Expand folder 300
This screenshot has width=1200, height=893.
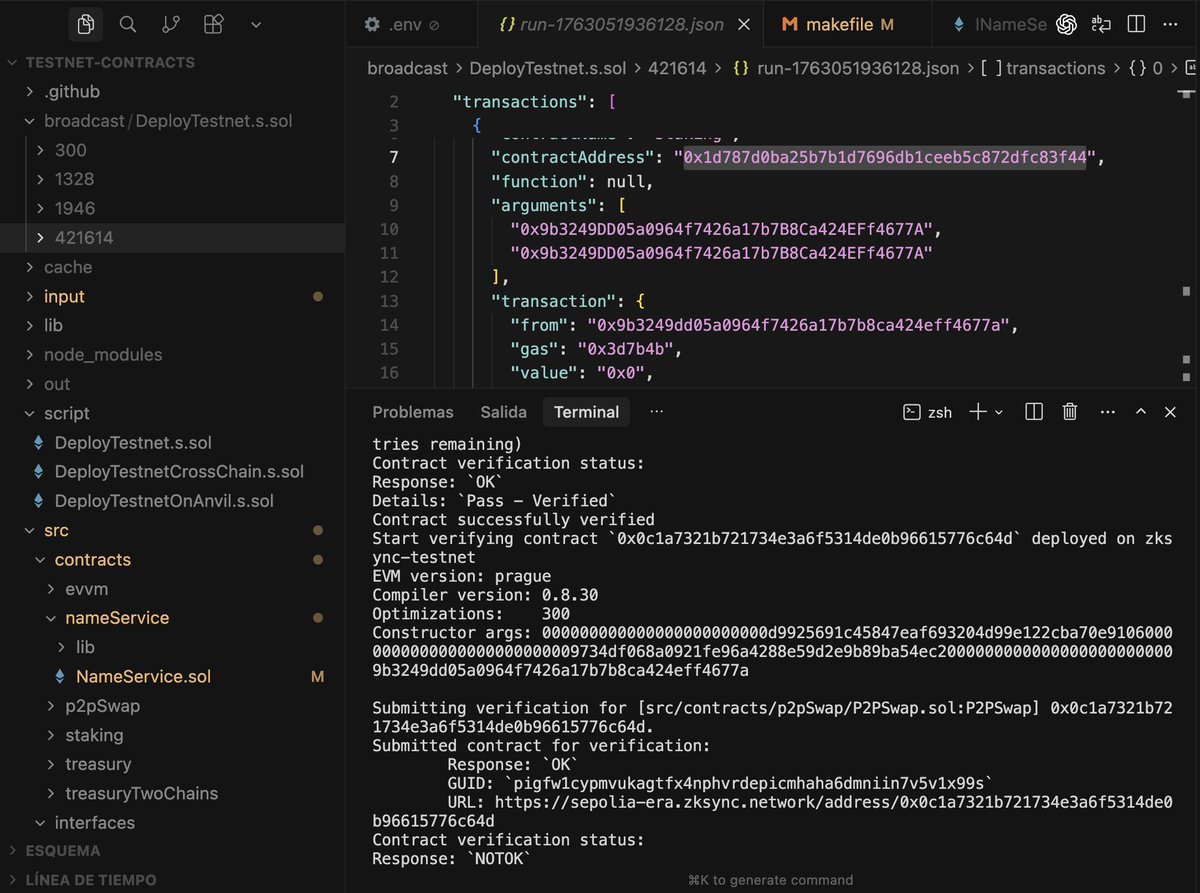pos(172,150)
